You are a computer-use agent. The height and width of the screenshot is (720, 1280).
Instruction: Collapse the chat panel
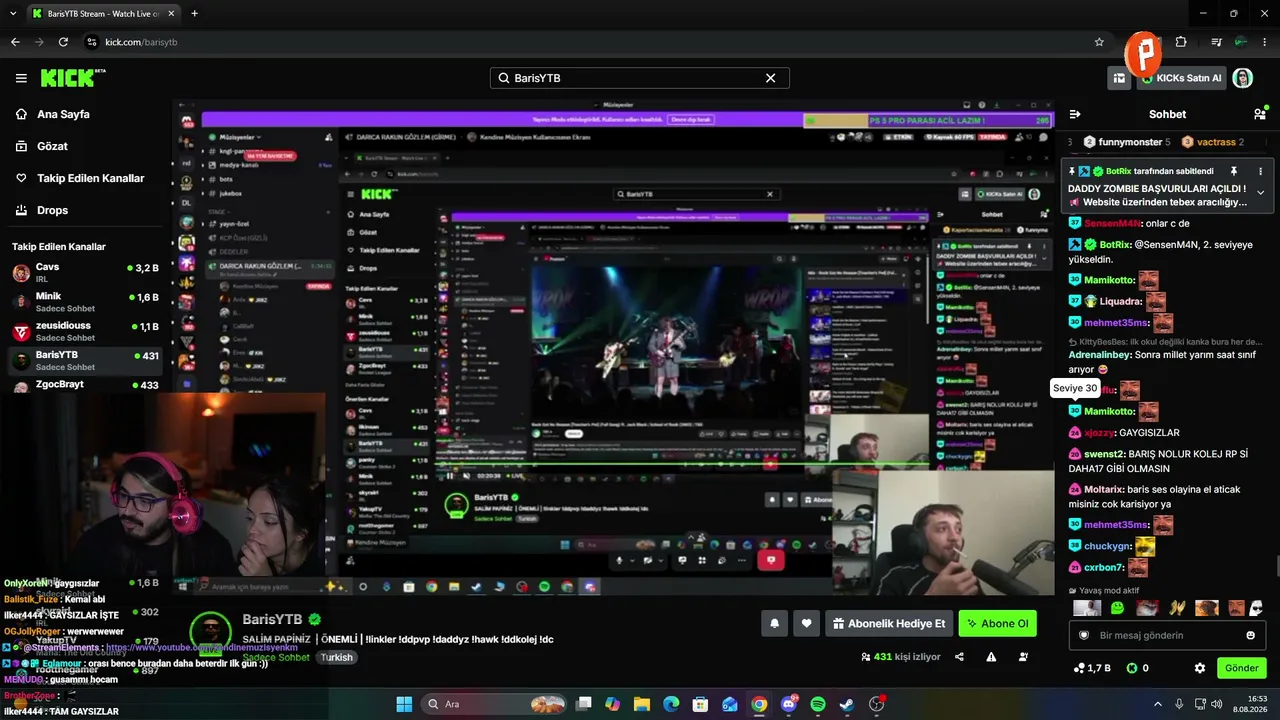(x=1075, y=114)
